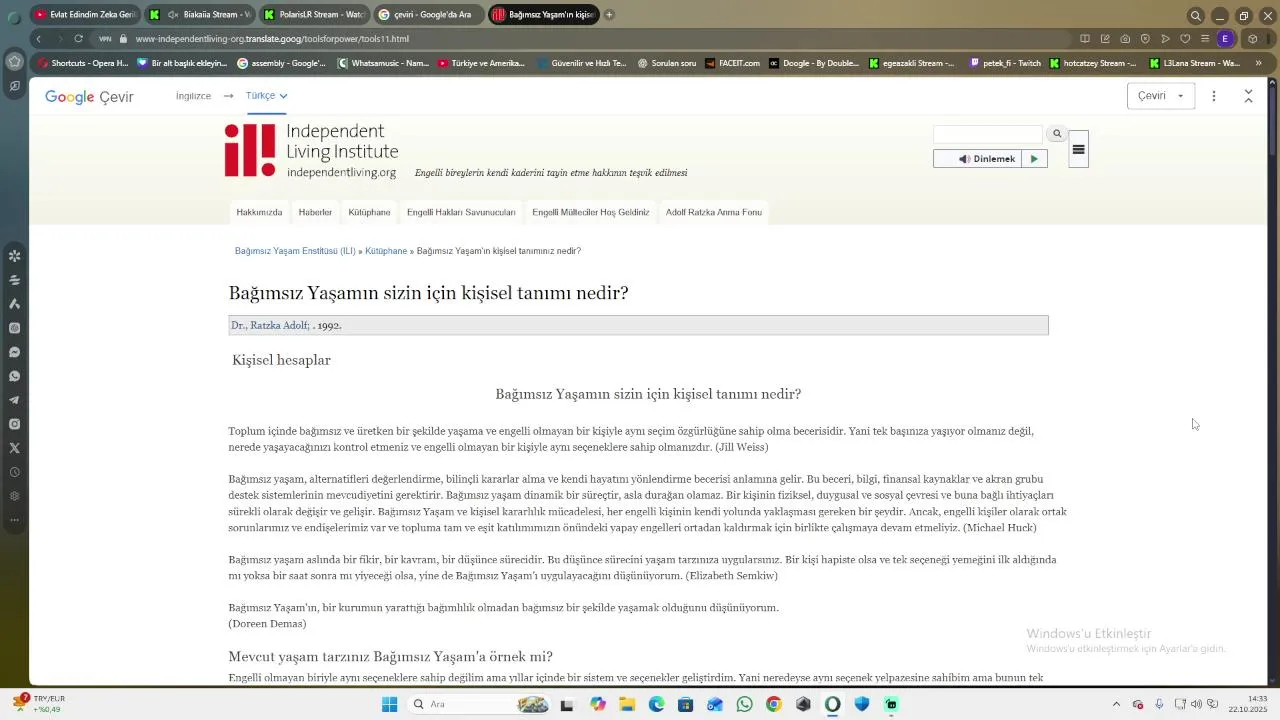Image resolution: width=1280 pixels, height=720 pixels.
Task: Click the Kütüphane breadcrumb link
Action: coord(386,251)
